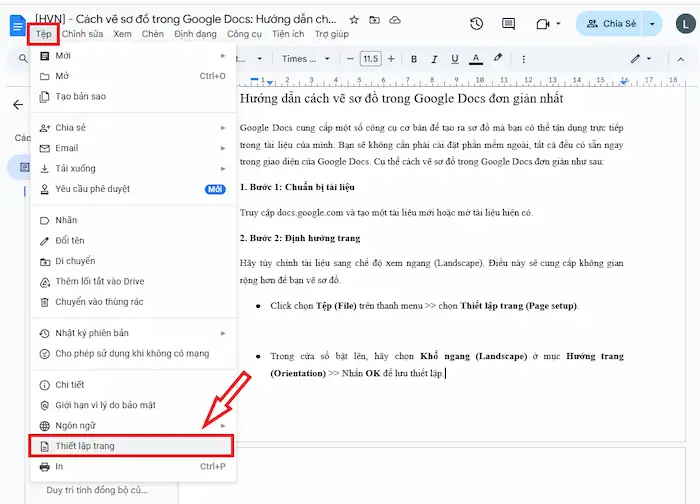
Task: Select Giới hạn vì lý do bảo mật
Action: (x=133, y=405)
